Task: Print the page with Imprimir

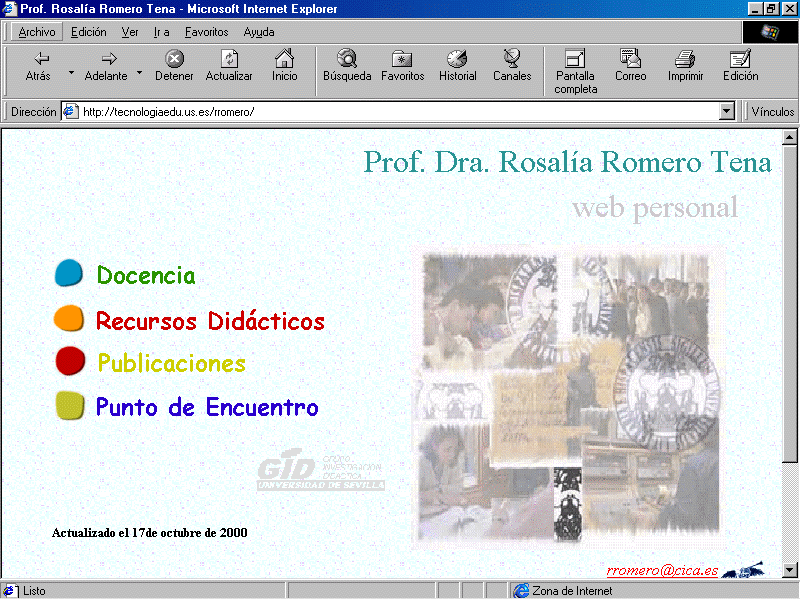Action: (685, 66)
